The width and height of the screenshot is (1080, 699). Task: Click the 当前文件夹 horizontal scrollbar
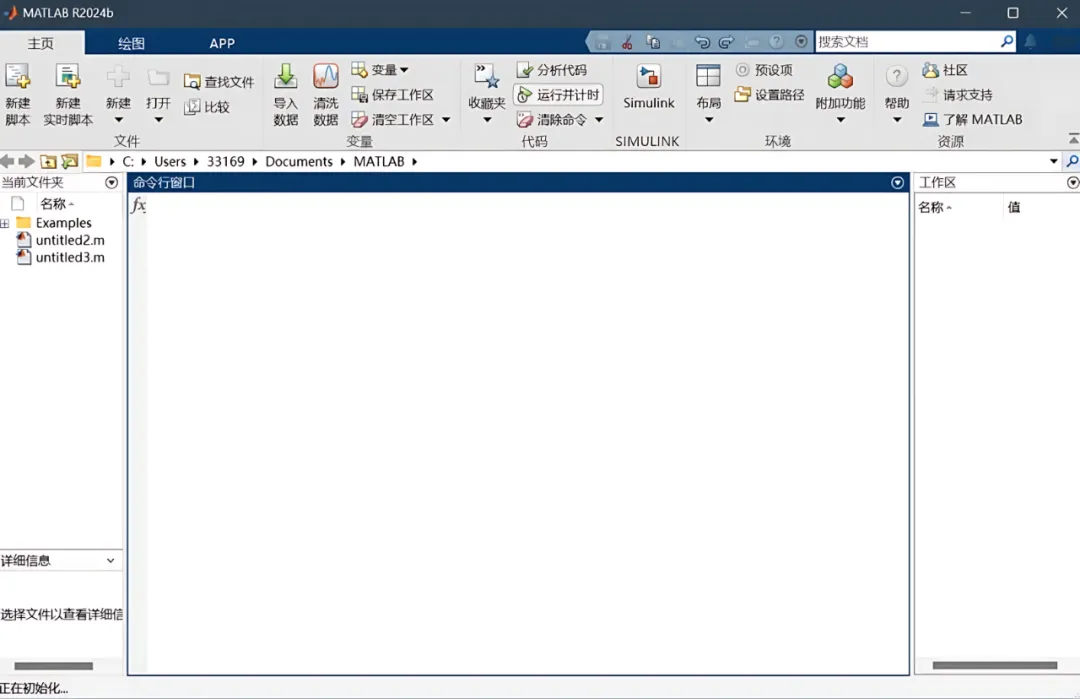[x=53, y=666]
